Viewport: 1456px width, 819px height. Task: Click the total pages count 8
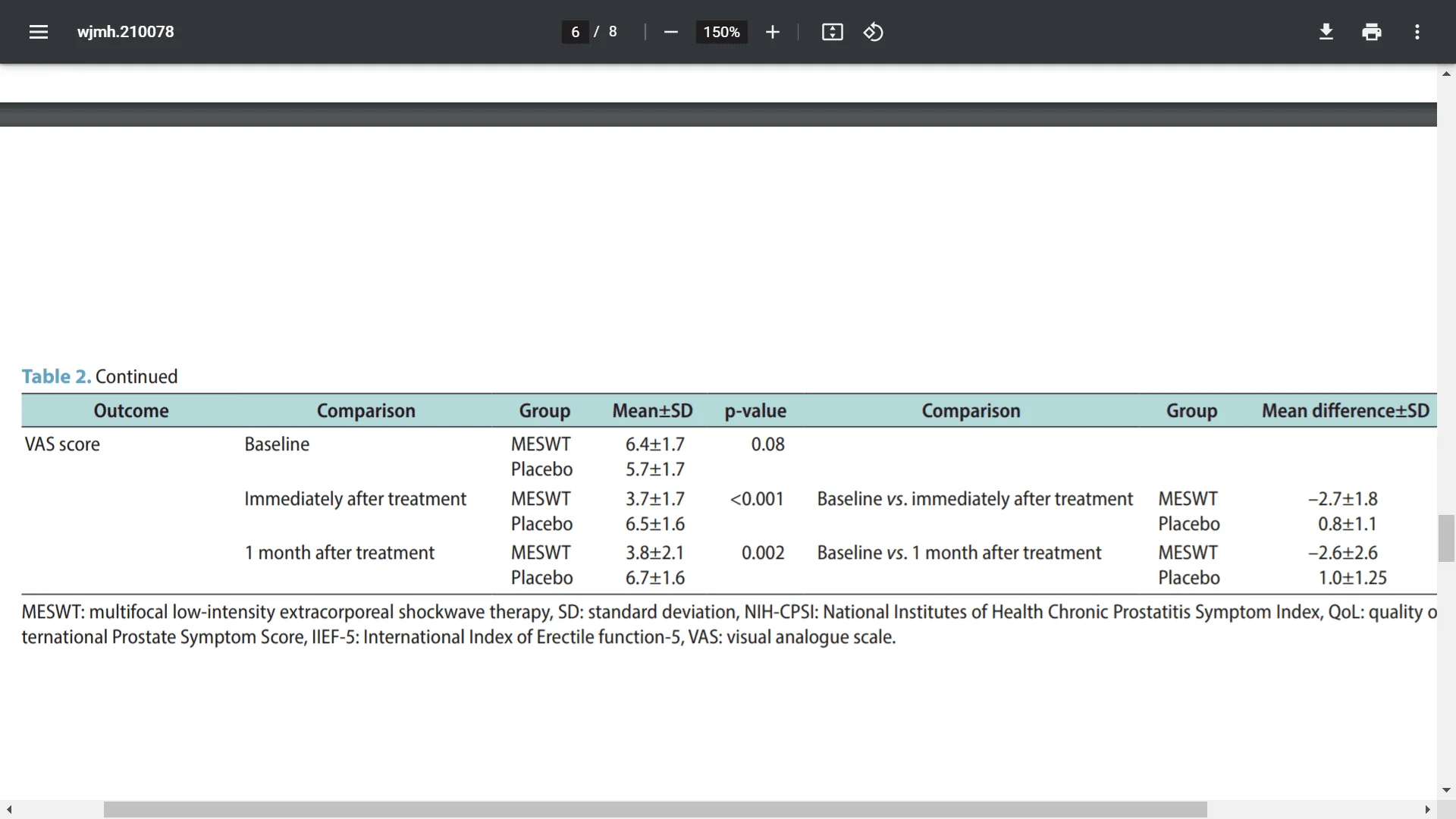(x=613, y=32)
